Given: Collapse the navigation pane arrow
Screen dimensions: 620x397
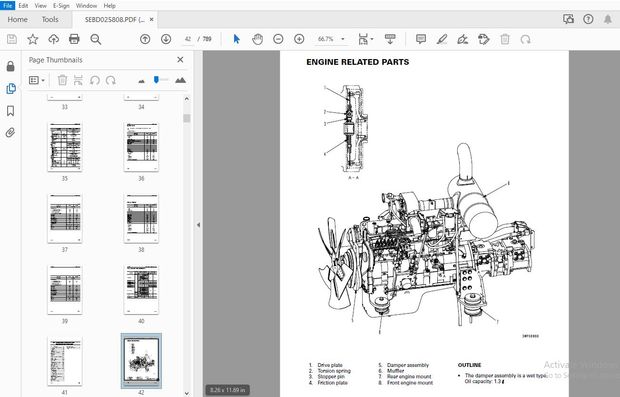Looking at the screenshot, I should coord(198,225).
